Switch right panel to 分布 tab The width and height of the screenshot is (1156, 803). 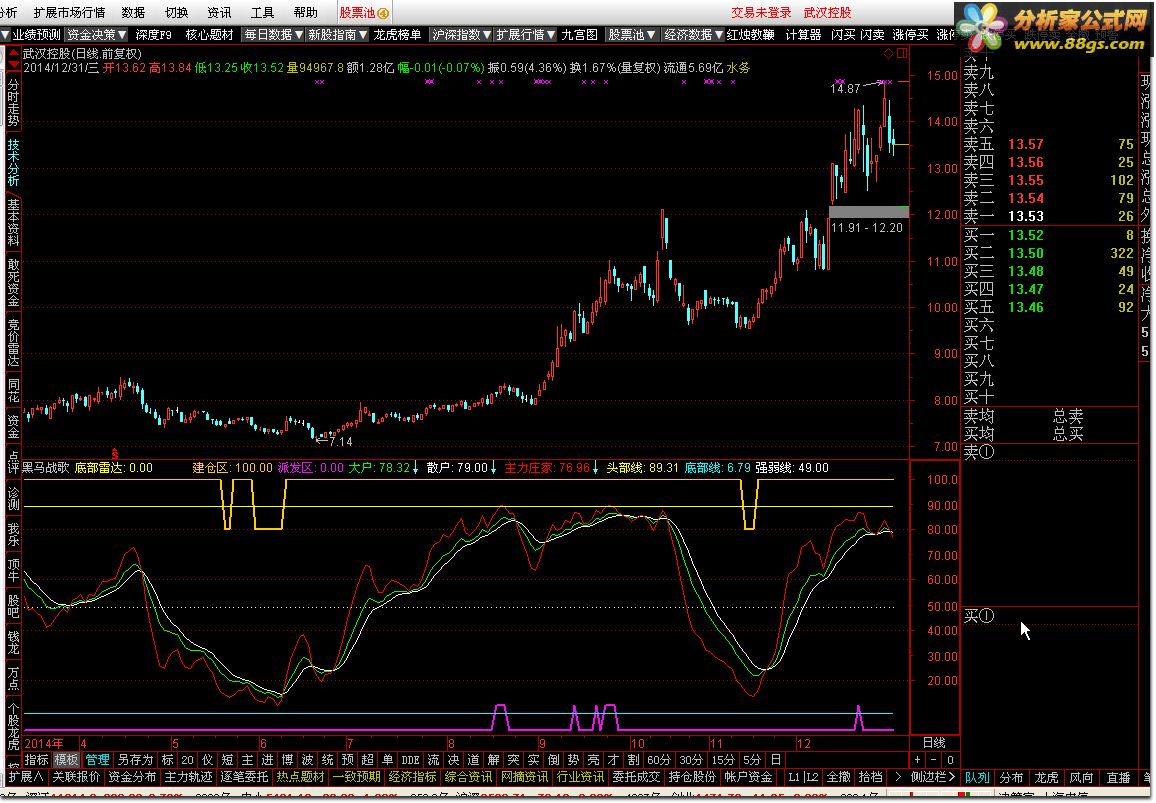(x=1012, y=778)
